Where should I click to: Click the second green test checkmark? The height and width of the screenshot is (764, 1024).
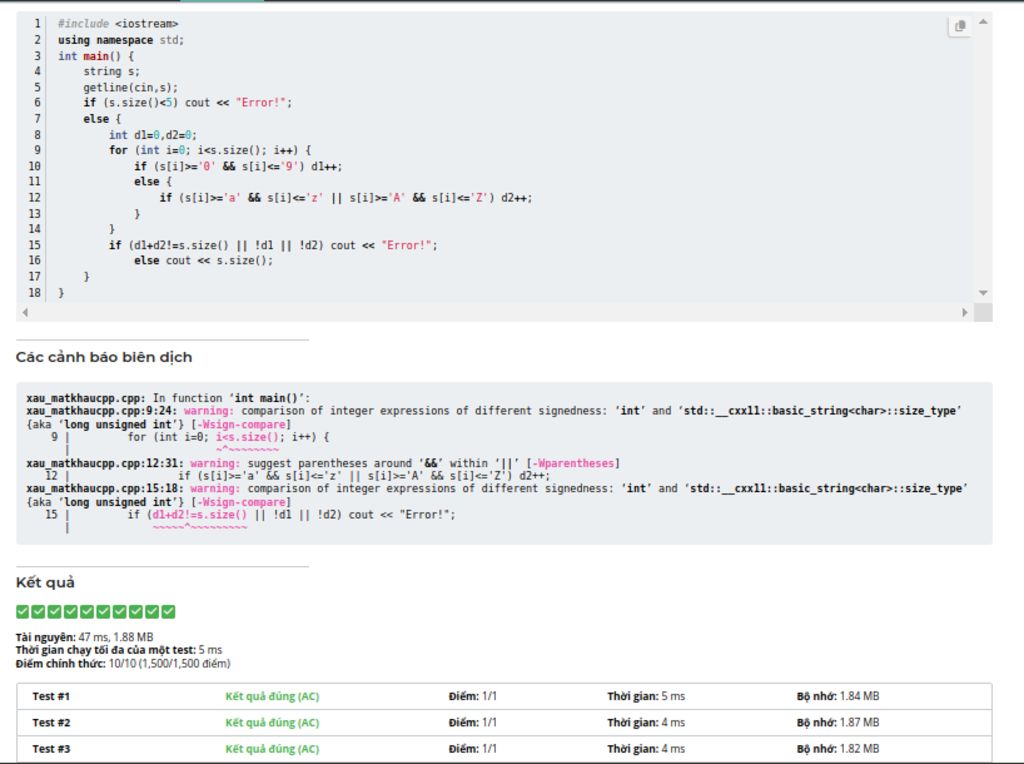[39, 611]
